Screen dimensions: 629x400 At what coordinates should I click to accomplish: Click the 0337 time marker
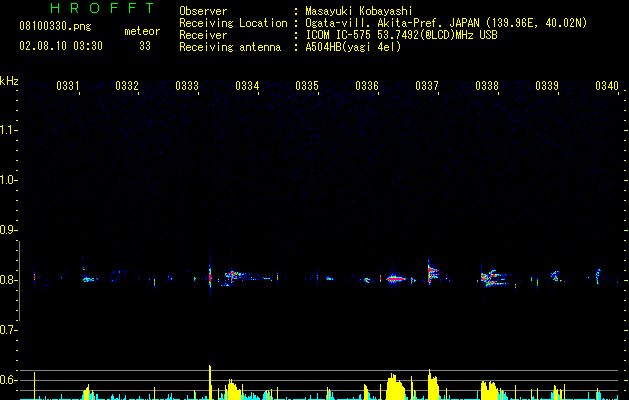(427, 86)
